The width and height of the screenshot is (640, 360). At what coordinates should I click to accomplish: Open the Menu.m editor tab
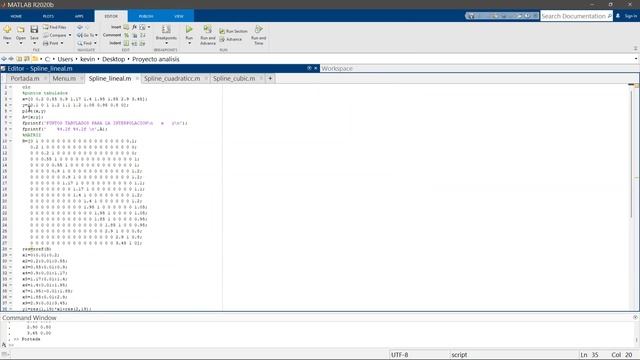pos(64,78)
